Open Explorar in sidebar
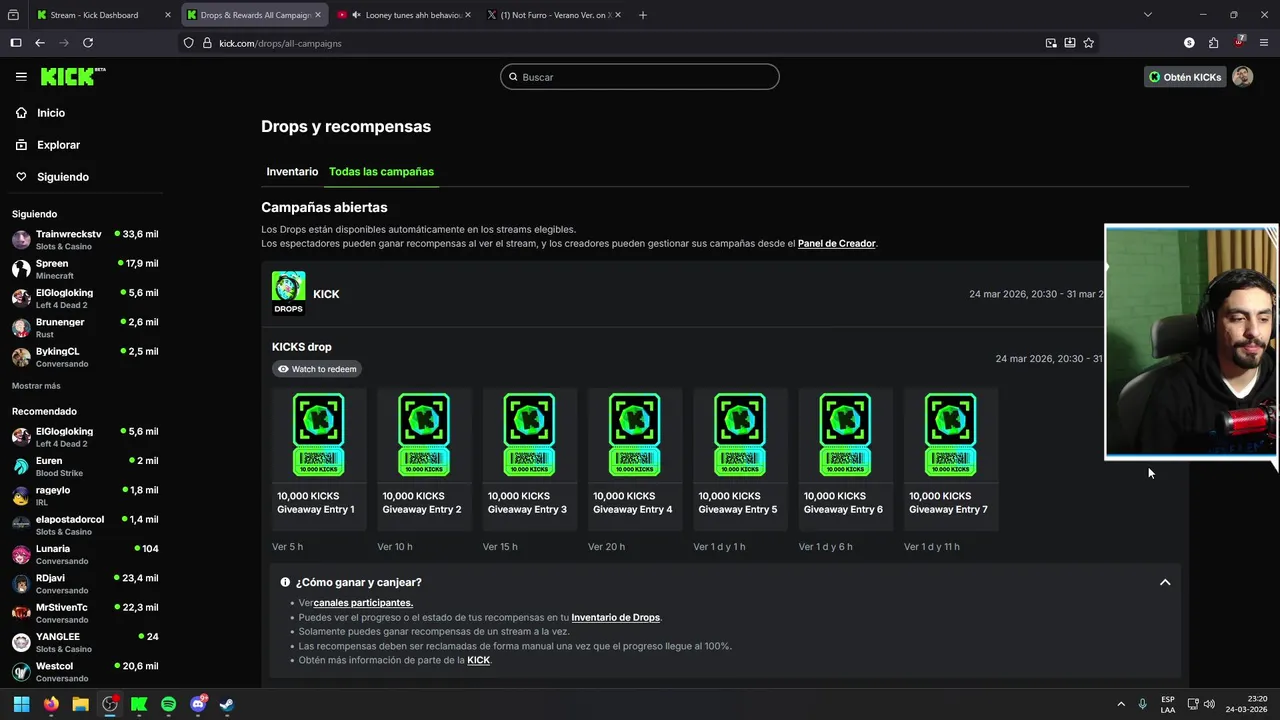The image size is (1280, 720). [58, 145]
